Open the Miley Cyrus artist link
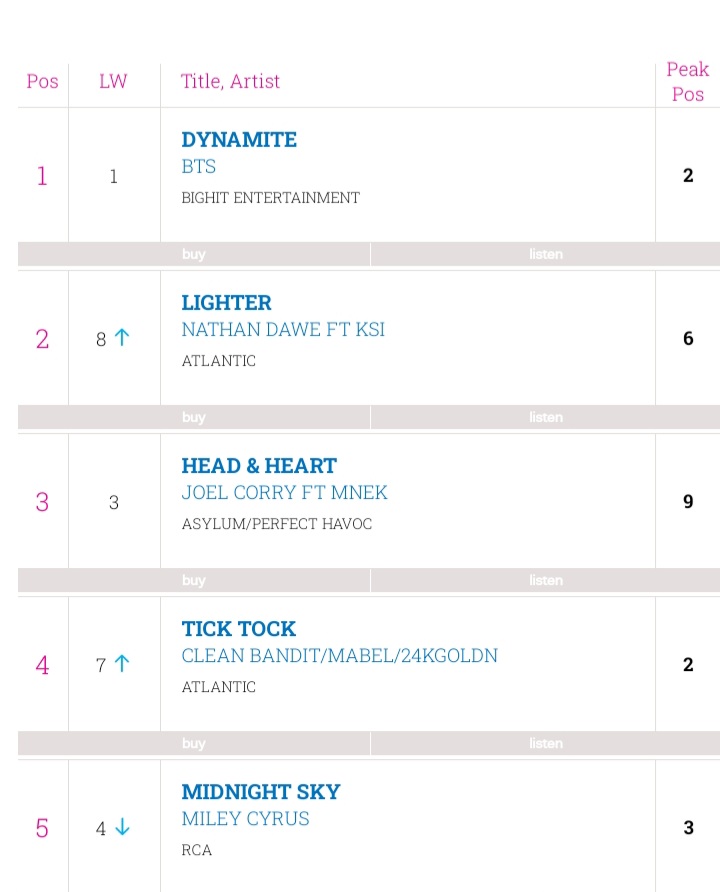 (246, 819)
